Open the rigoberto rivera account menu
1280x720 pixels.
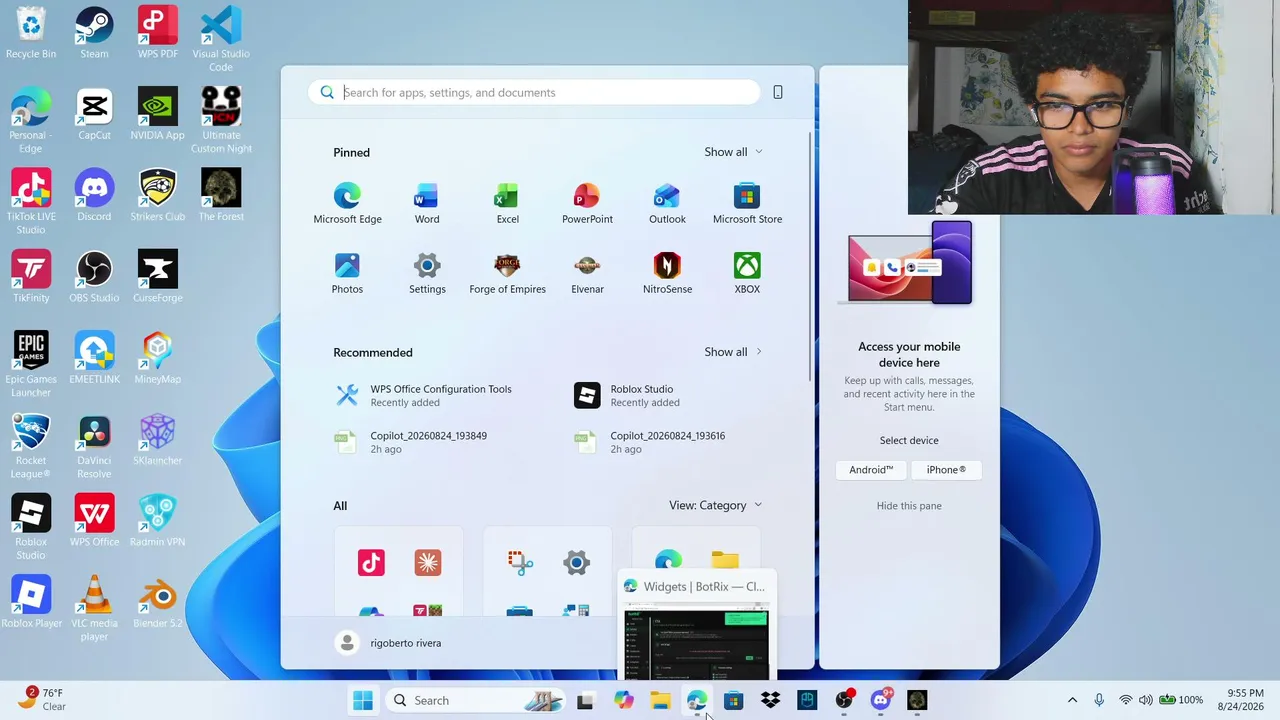point(390,643)
